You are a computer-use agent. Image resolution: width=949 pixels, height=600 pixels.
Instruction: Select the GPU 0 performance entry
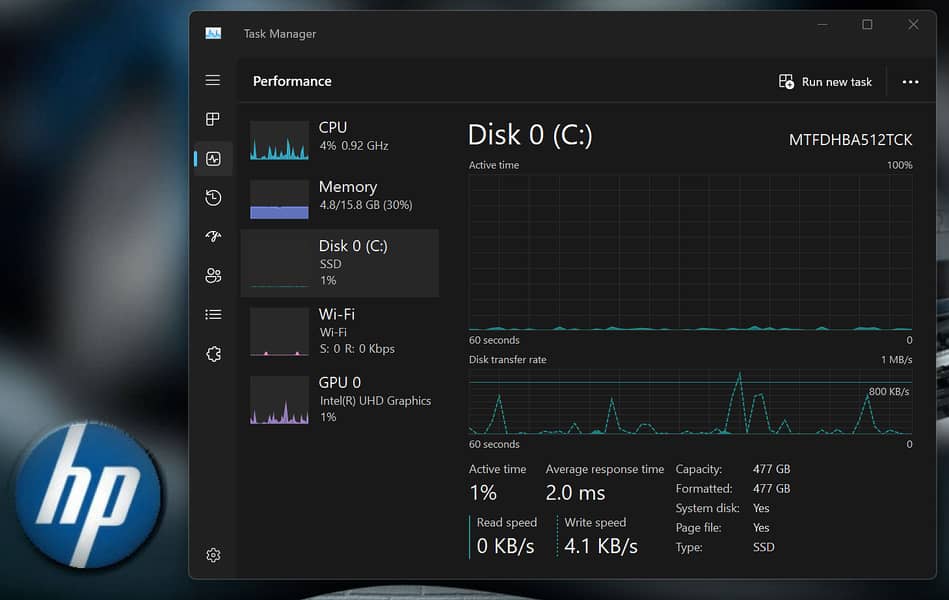click(339, 399)
